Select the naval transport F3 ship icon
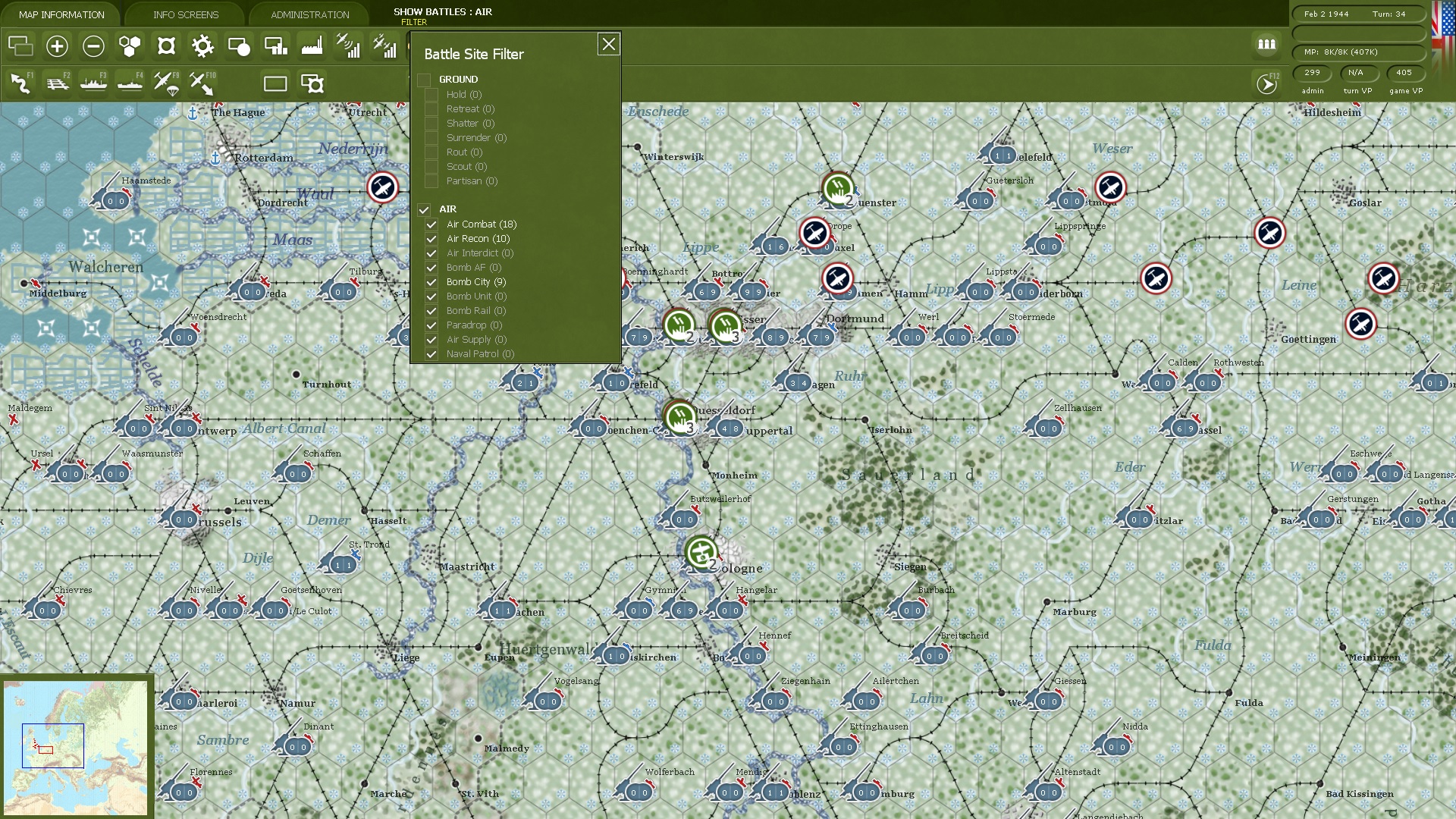The width and height of the screenshot is (1456, 819). point(93,83)
